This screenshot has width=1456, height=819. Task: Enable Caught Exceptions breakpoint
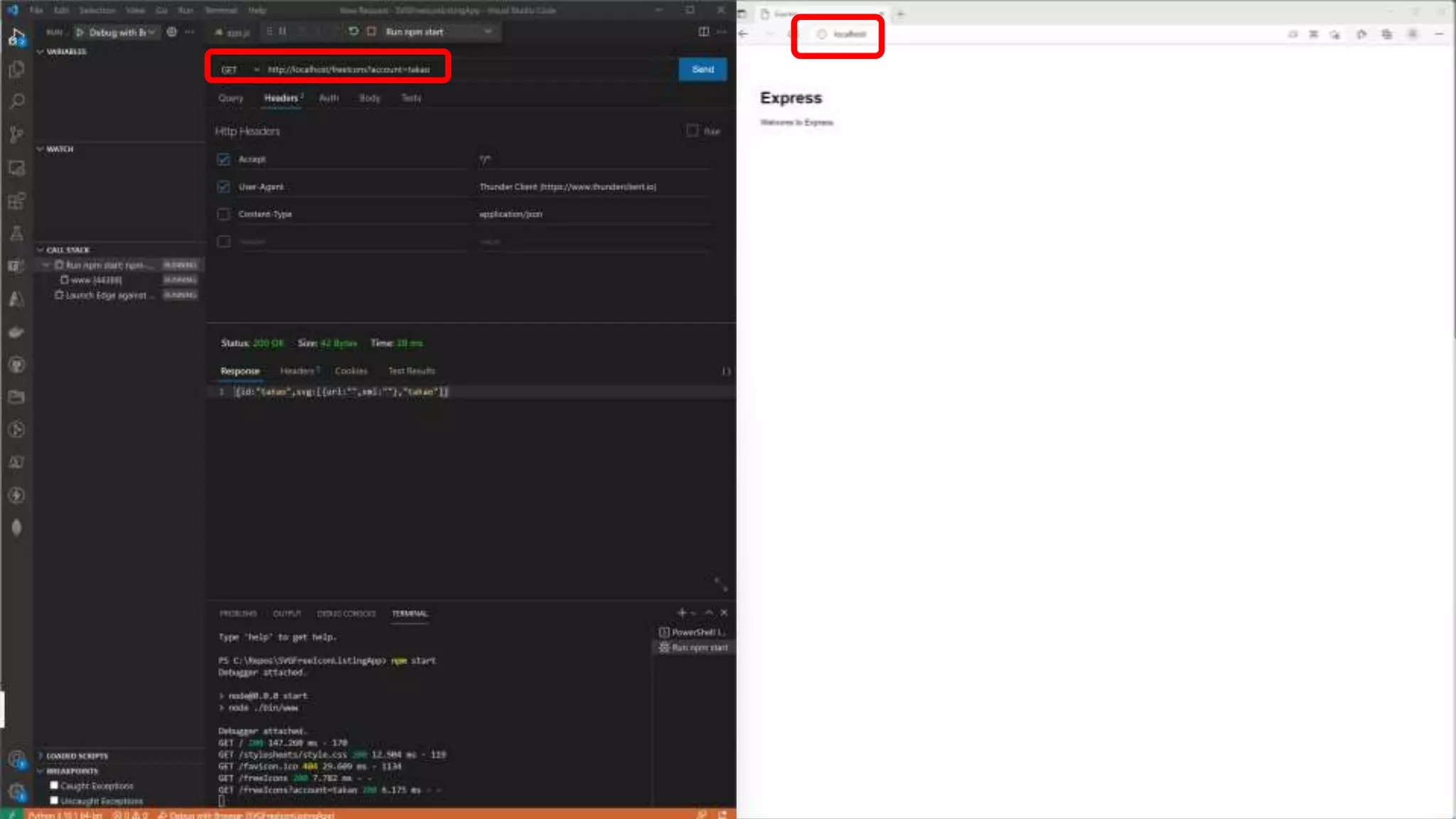pos(54,786)
